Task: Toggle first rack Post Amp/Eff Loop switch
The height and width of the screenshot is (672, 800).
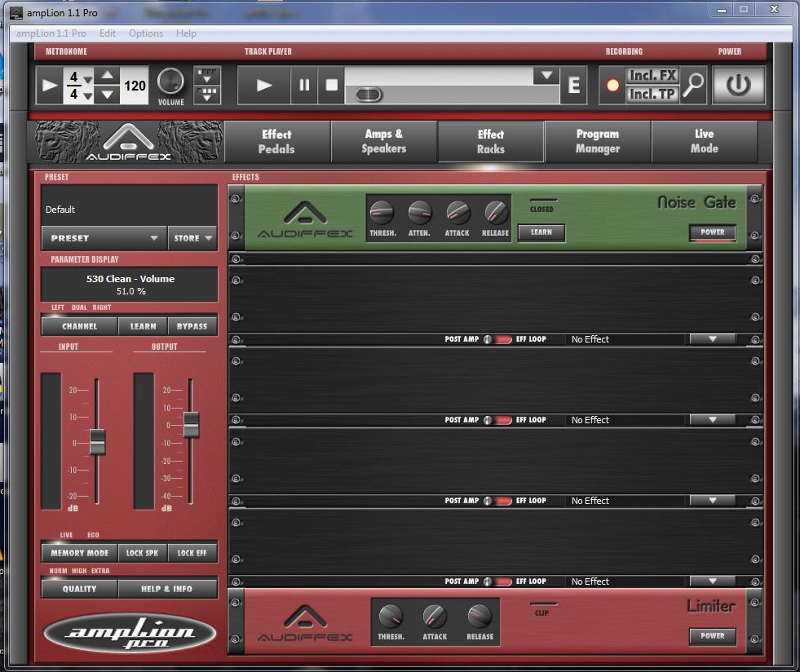Action: click(x=498, y=339)
